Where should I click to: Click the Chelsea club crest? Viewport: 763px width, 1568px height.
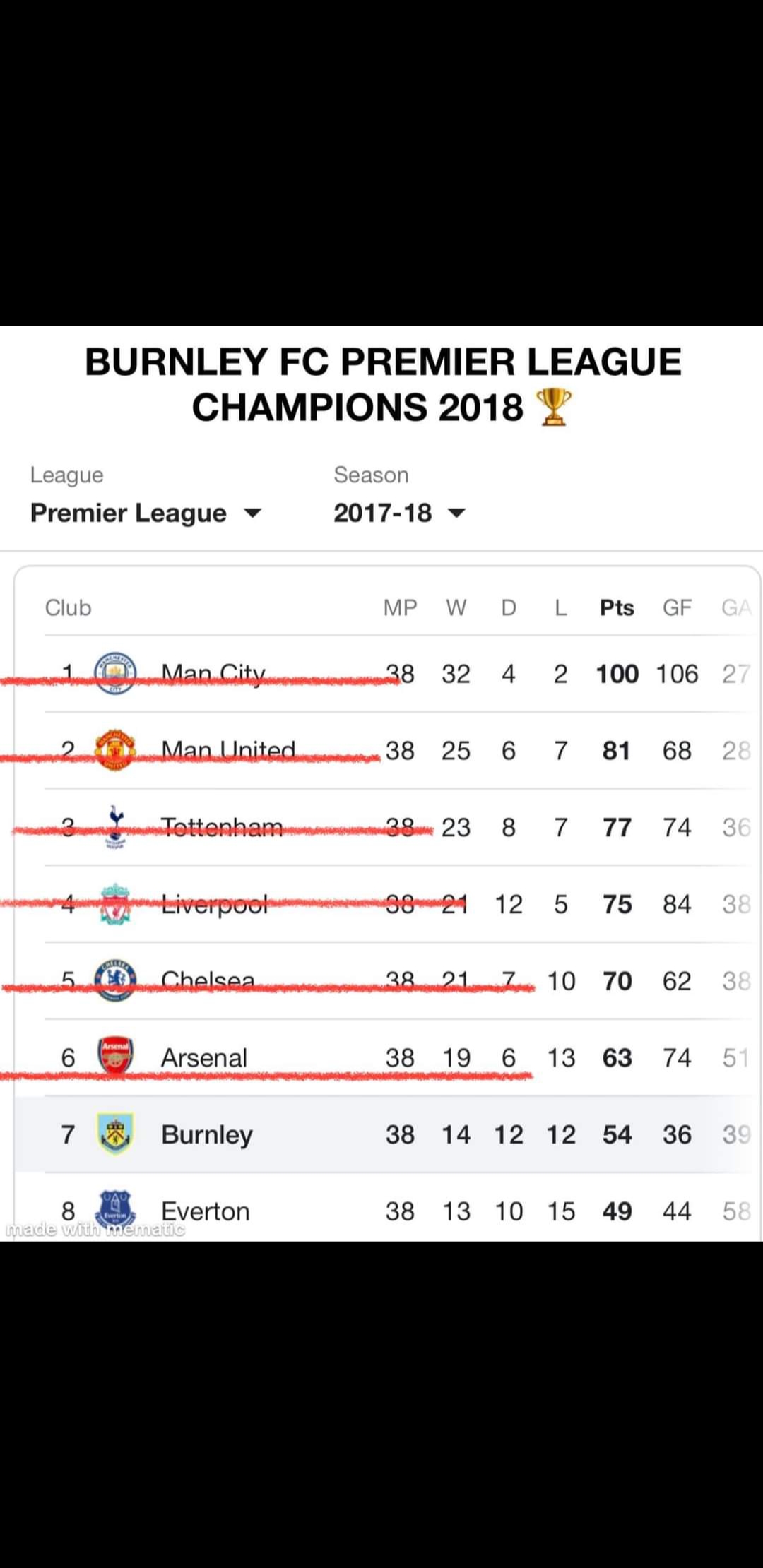pyautogui.click(x=115, y=980)
